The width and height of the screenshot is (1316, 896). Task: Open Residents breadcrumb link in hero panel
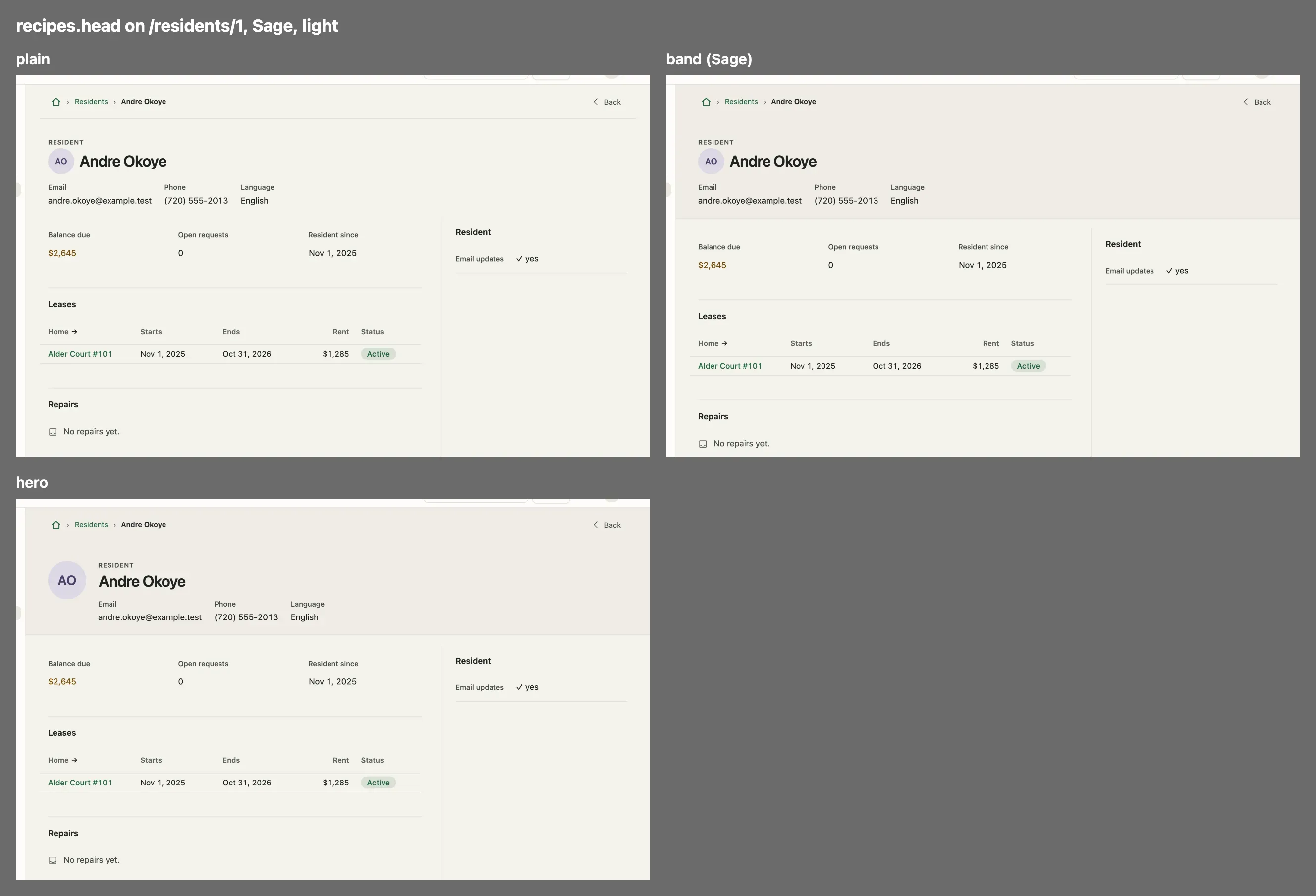91,524
